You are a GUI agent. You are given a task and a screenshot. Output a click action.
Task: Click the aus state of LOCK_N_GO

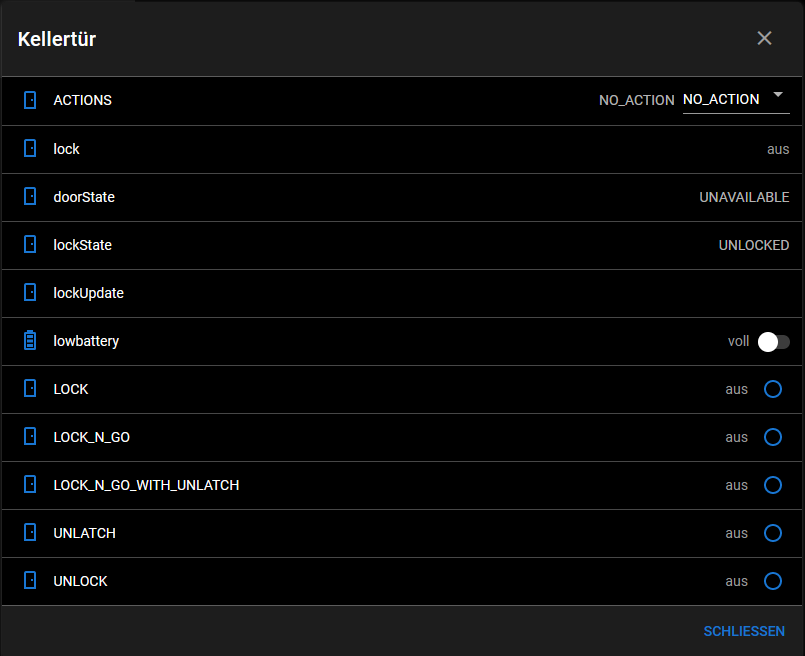737,438
